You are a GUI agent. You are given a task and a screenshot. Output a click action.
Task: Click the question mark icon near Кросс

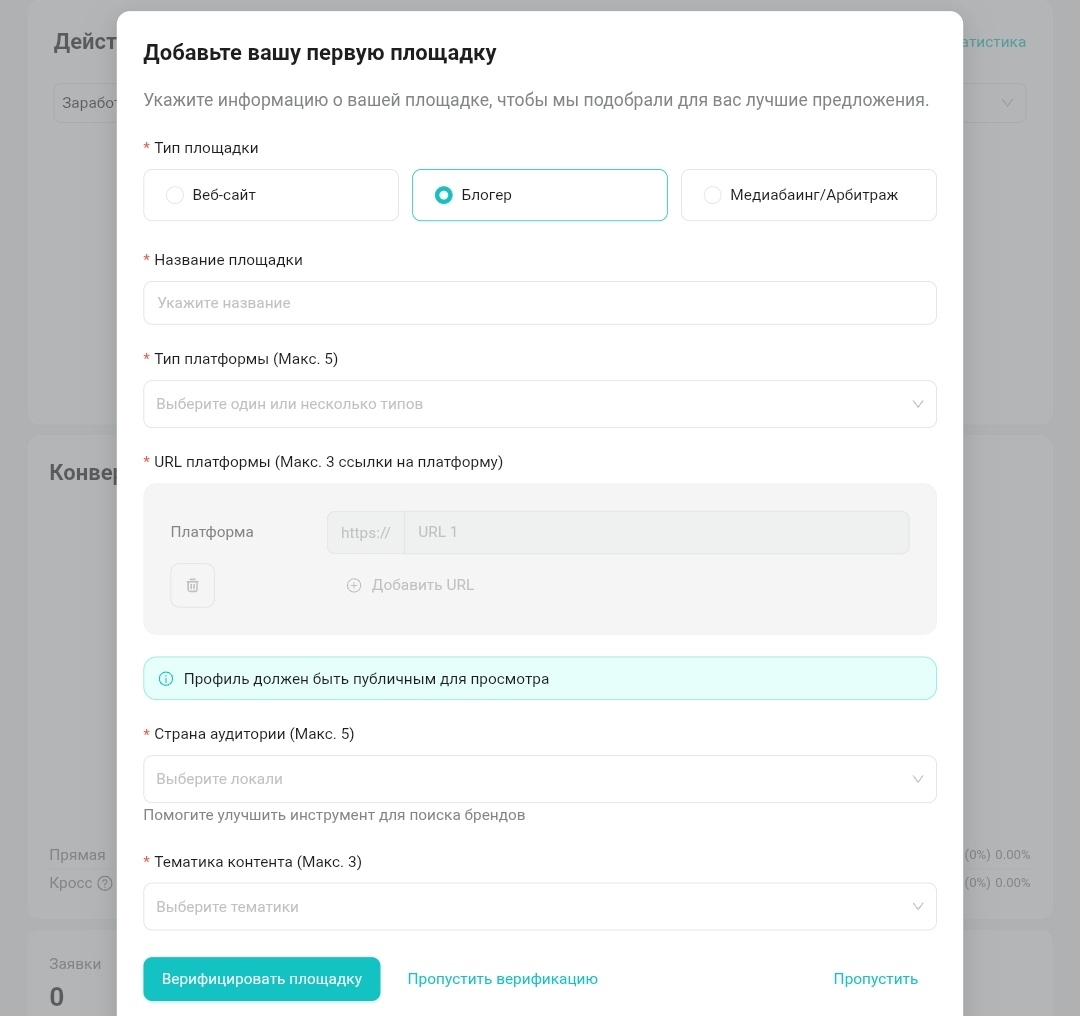(x=105, y=883)
